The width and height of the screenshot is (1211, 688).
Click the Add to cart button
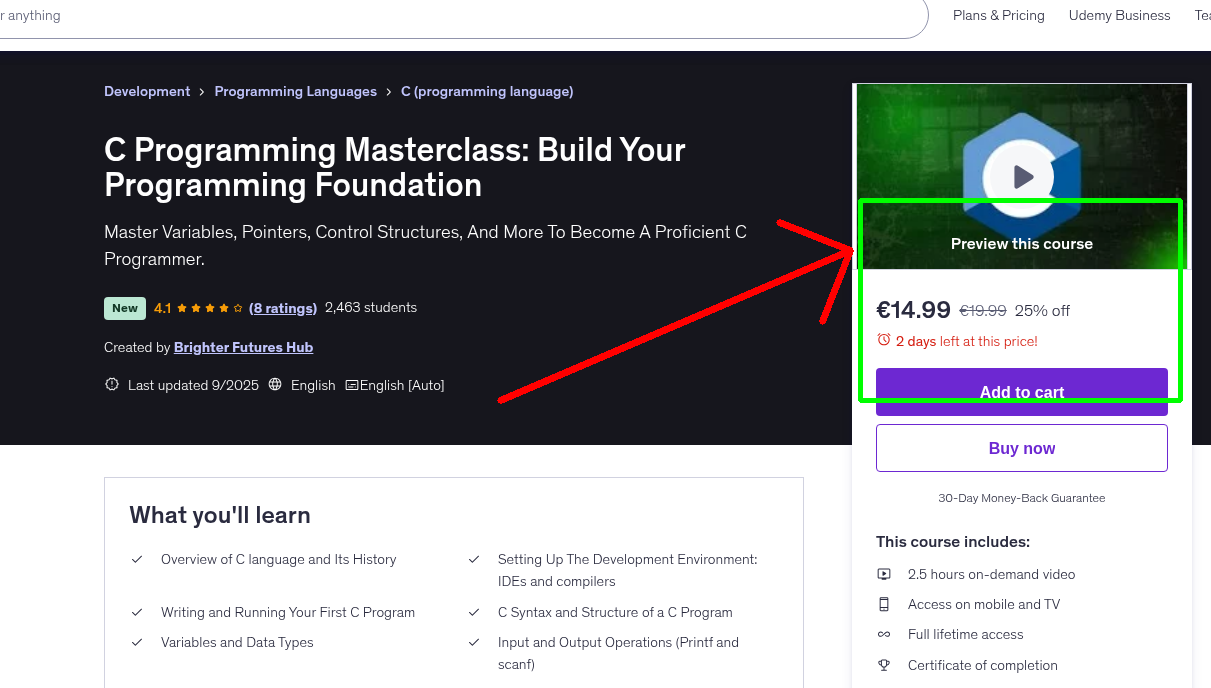pos(1021,392)
